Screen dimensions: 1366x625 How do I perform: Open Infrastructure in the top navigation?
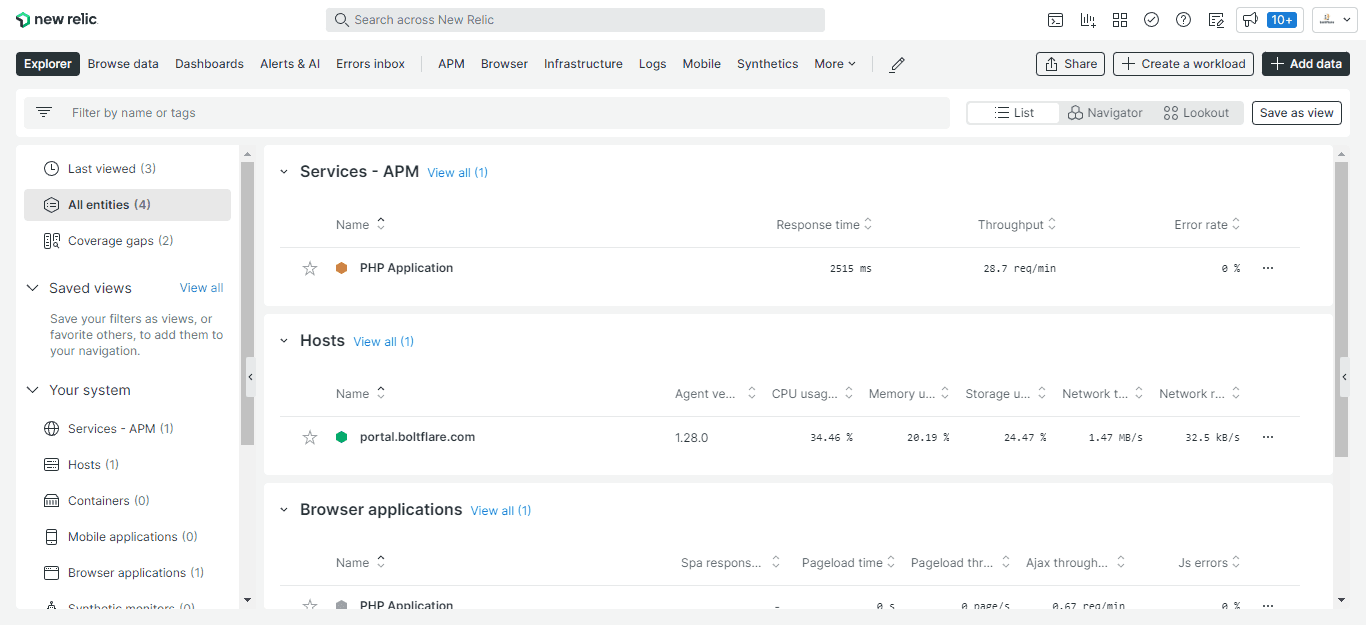[x=583, y=64]
